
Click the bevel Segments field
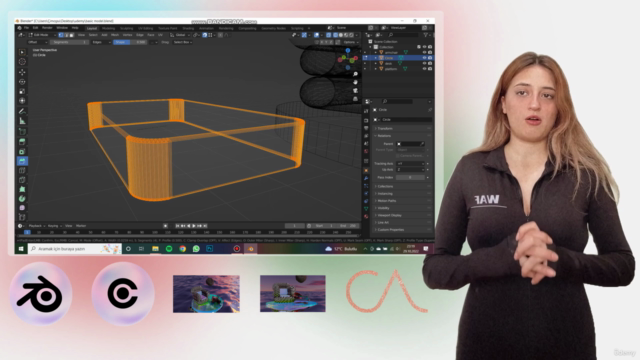point(69,42)
